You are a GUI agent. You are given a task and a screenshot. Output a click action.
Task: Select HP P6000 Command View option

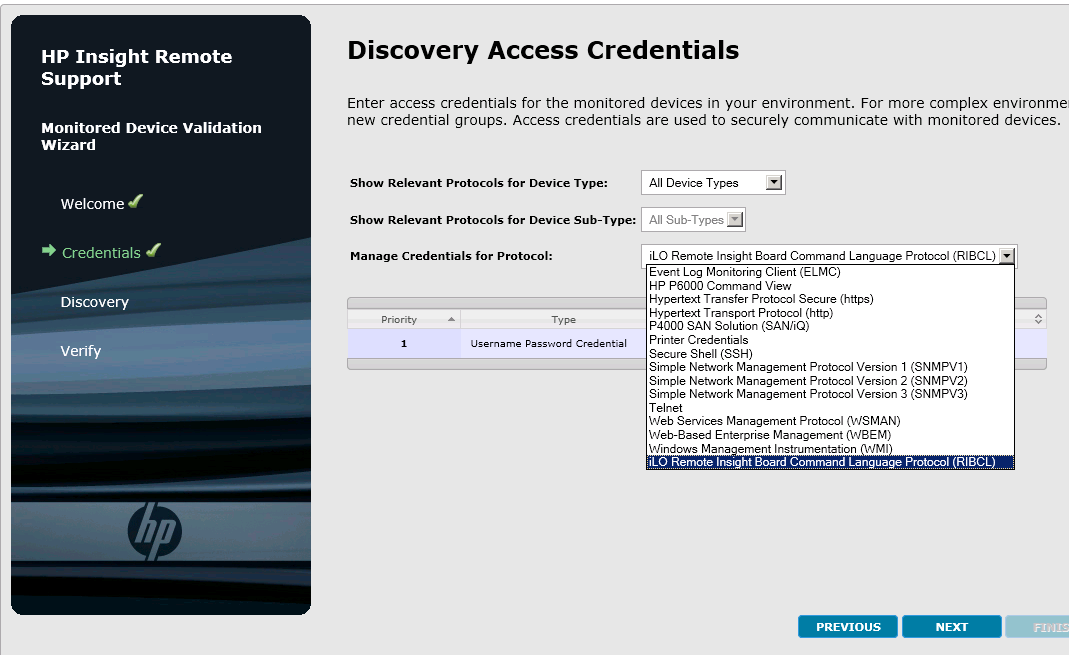[x=720, y=286]
